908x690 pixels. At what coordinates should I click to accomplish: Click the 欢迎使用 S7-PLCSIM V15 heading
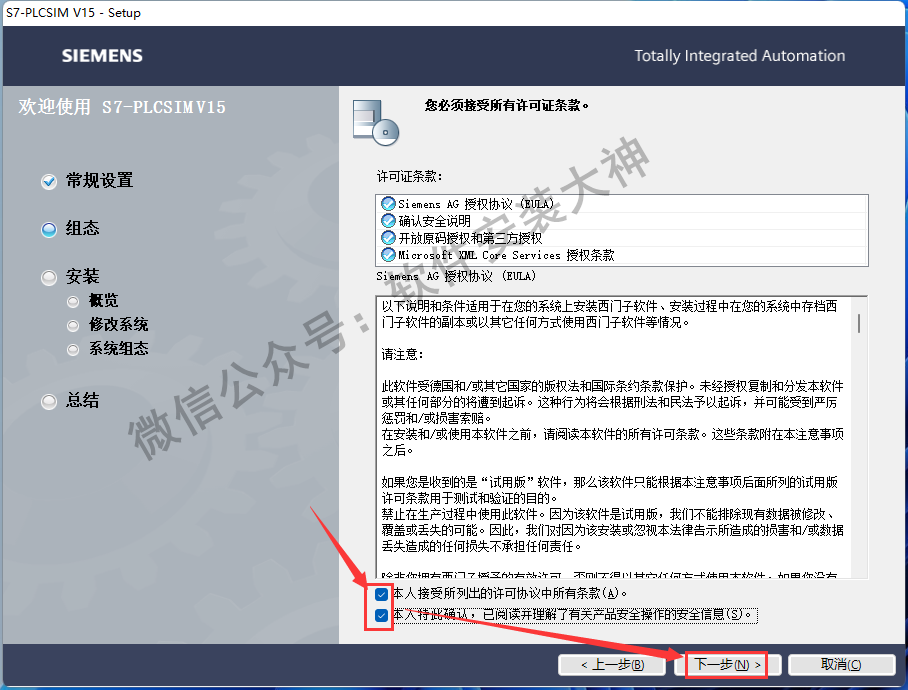(x=122, y=107)
